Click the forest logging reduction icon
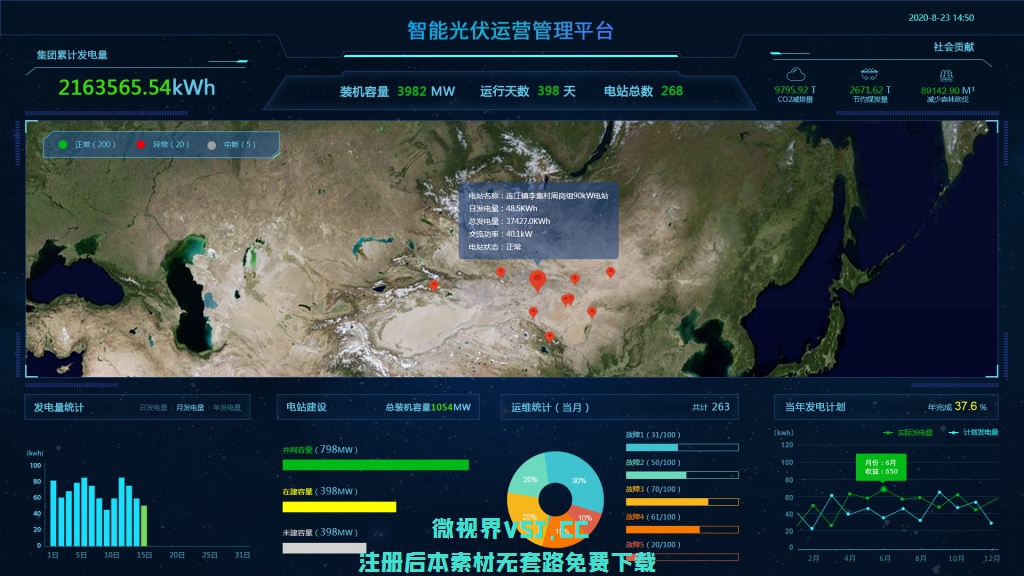 click(x=946, y=74)
